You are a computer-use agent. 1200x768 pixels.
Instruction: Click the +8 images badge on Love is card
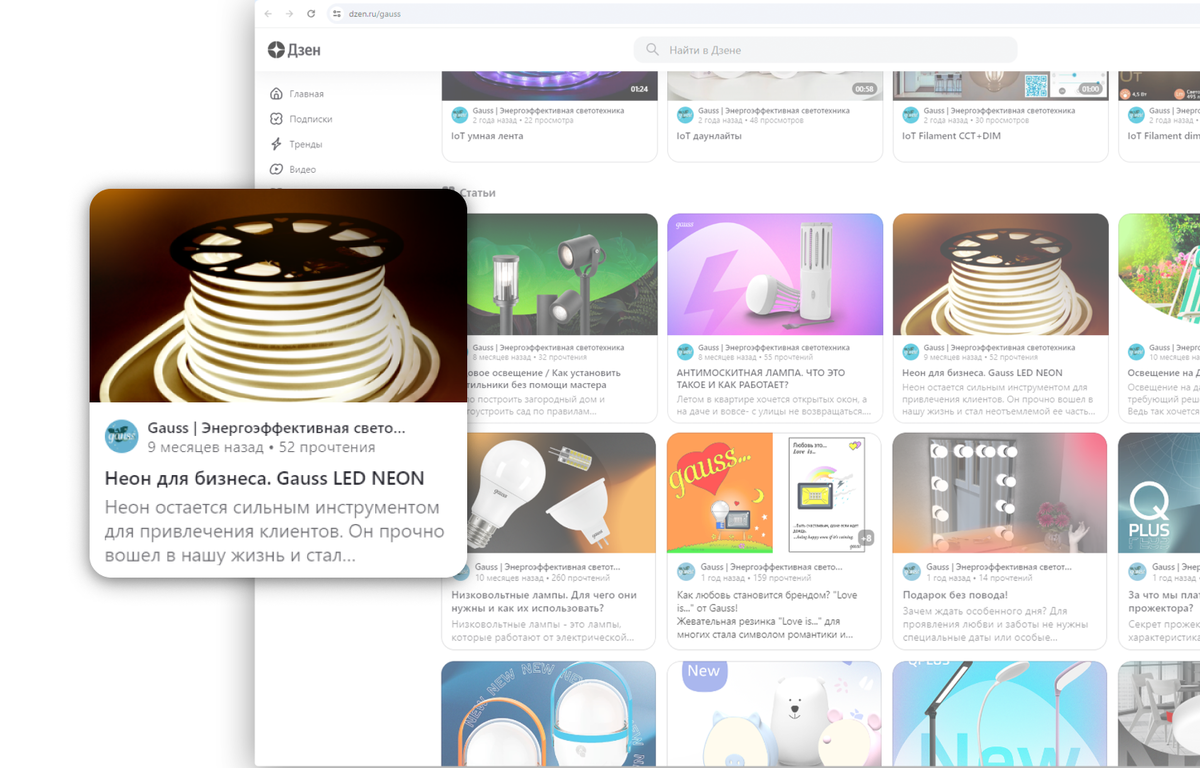(x=866, y=537)
